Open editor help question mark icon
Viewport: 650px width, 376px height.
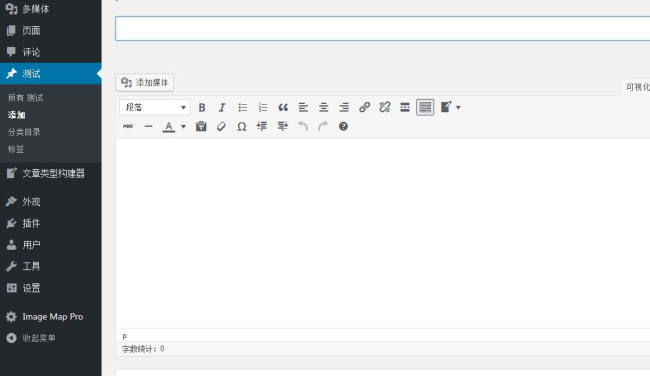343,126
